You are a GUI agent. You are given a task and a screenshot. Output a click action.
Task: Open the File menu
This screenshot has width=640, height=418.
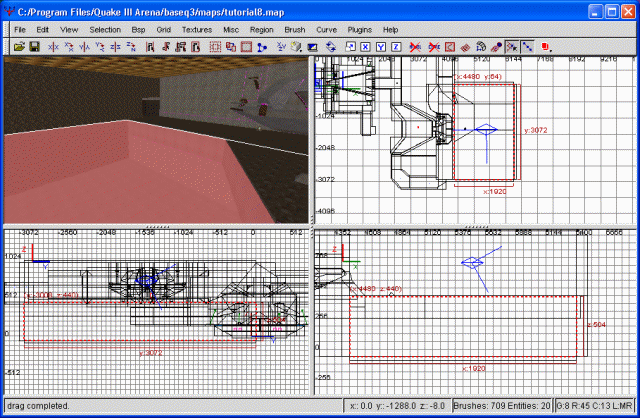[x=20, y=30]
